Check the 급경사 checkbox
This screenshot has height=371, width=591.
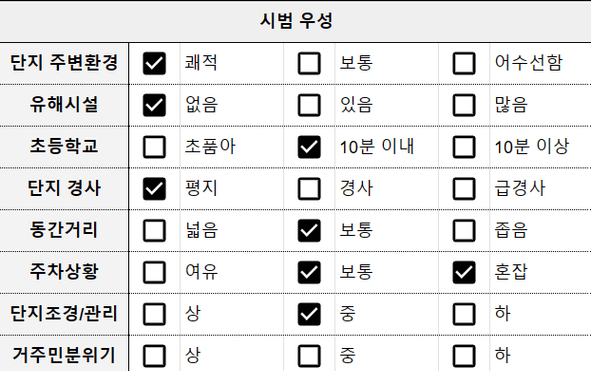pos(464,189)
